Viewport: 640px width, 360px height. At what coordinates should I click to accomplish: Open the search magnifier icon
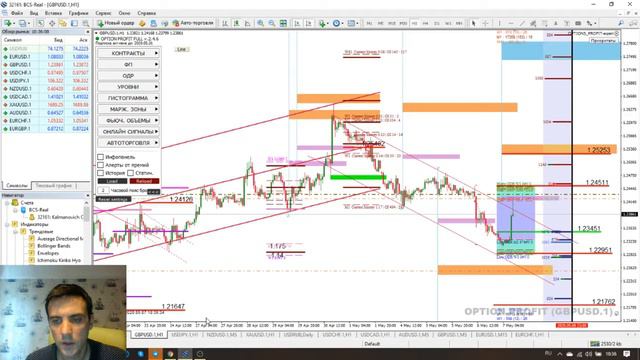click(621, 23)
